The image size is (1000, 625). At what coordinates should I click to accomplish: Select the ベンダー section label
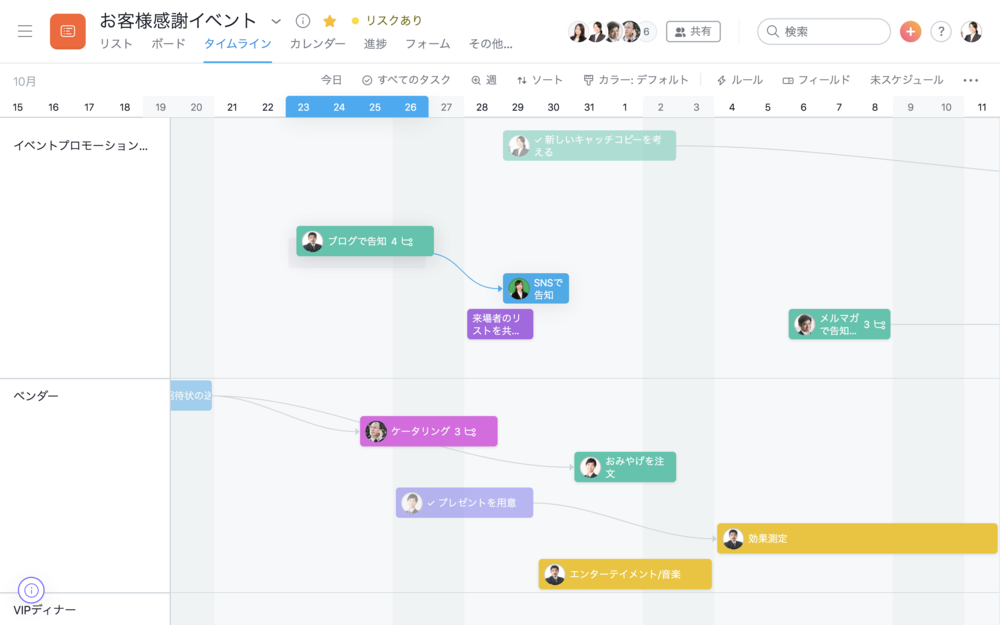(36, 395)
